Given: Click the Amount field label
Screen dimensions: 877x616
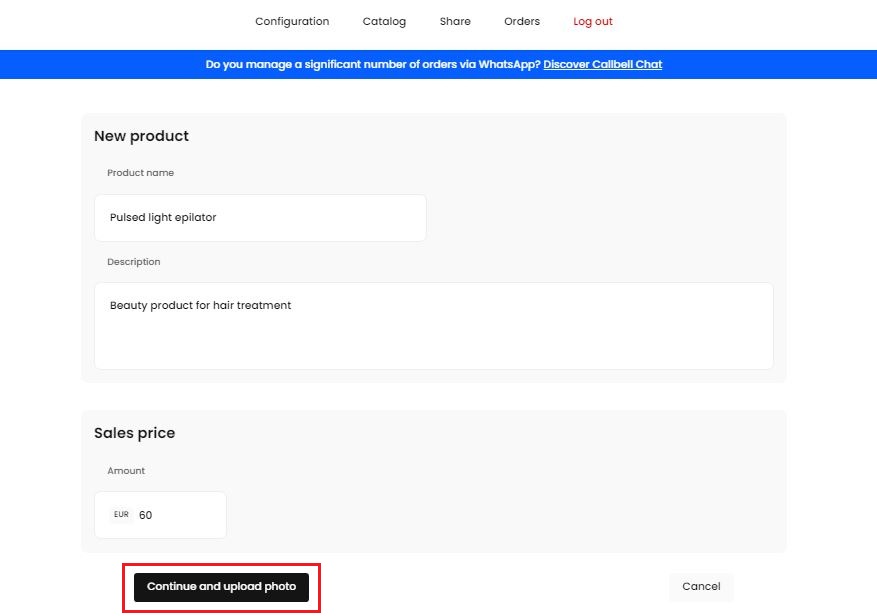Looking at the screenshot, I should 126,471.
